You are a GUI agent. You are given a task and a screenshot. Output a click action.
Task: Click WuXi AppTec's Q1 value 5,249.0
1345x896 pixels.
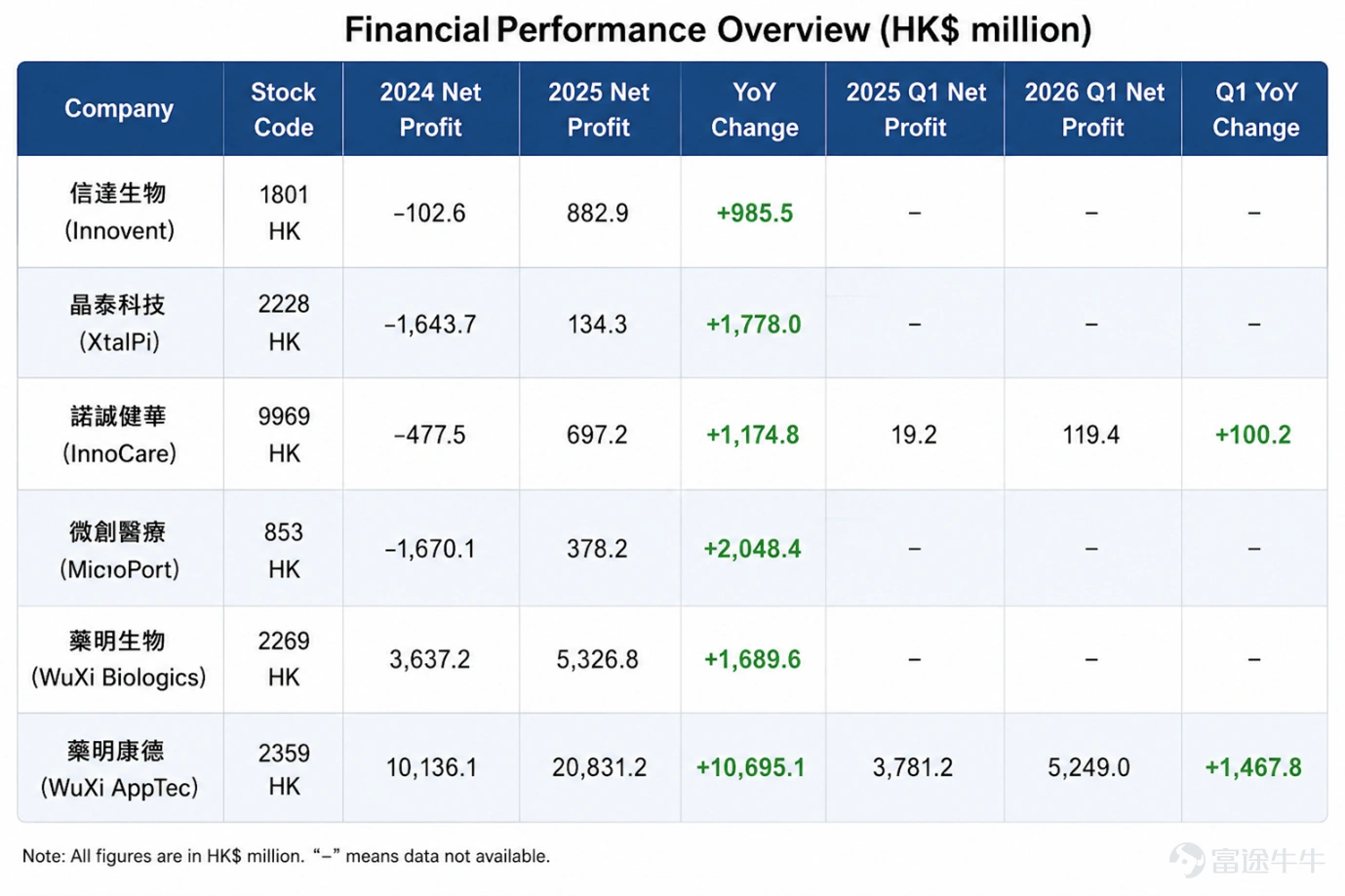click(x=1089, y=767)
